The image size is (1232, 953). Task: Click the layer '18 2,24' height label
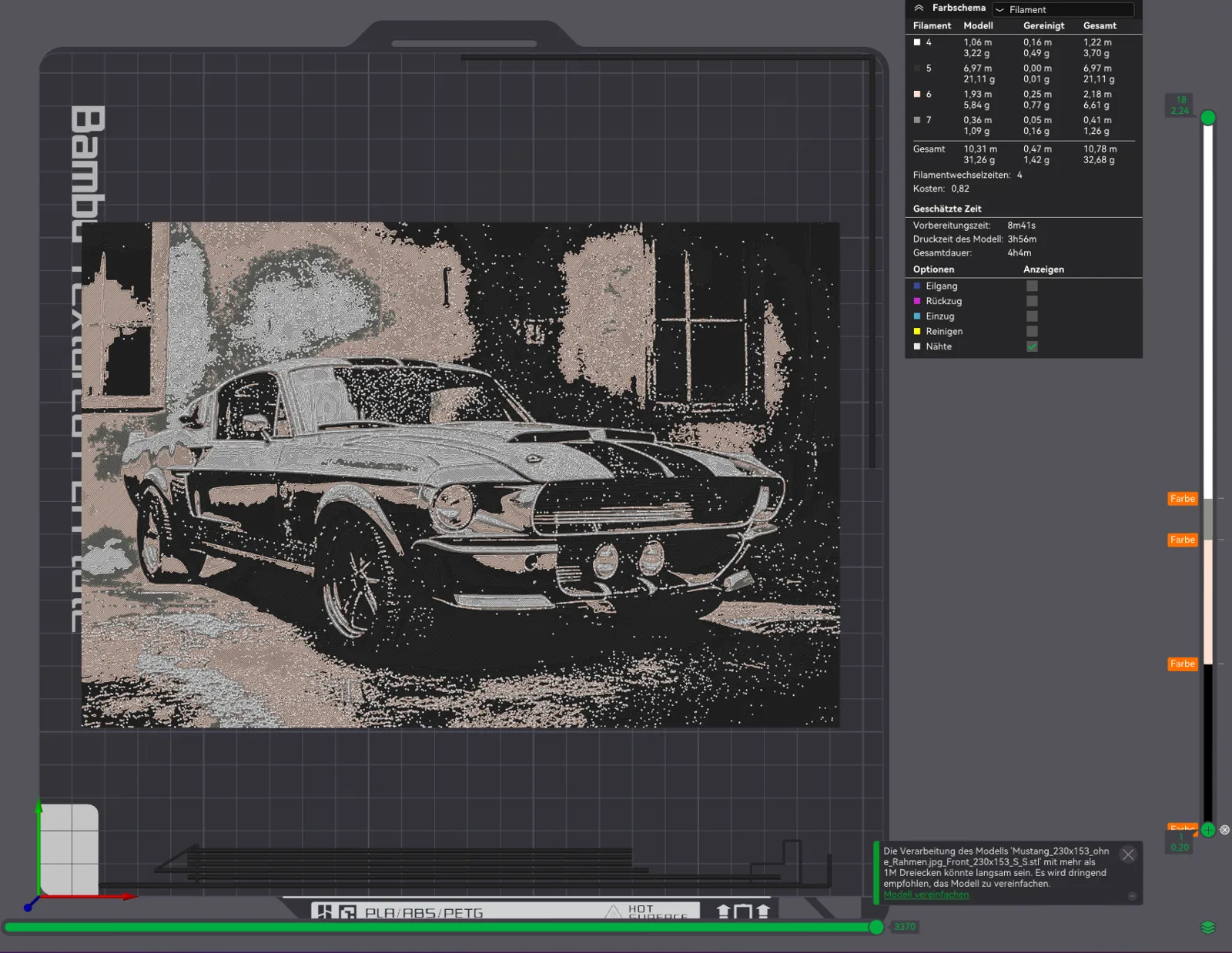pyautogui.click(x=1180, y=105)
